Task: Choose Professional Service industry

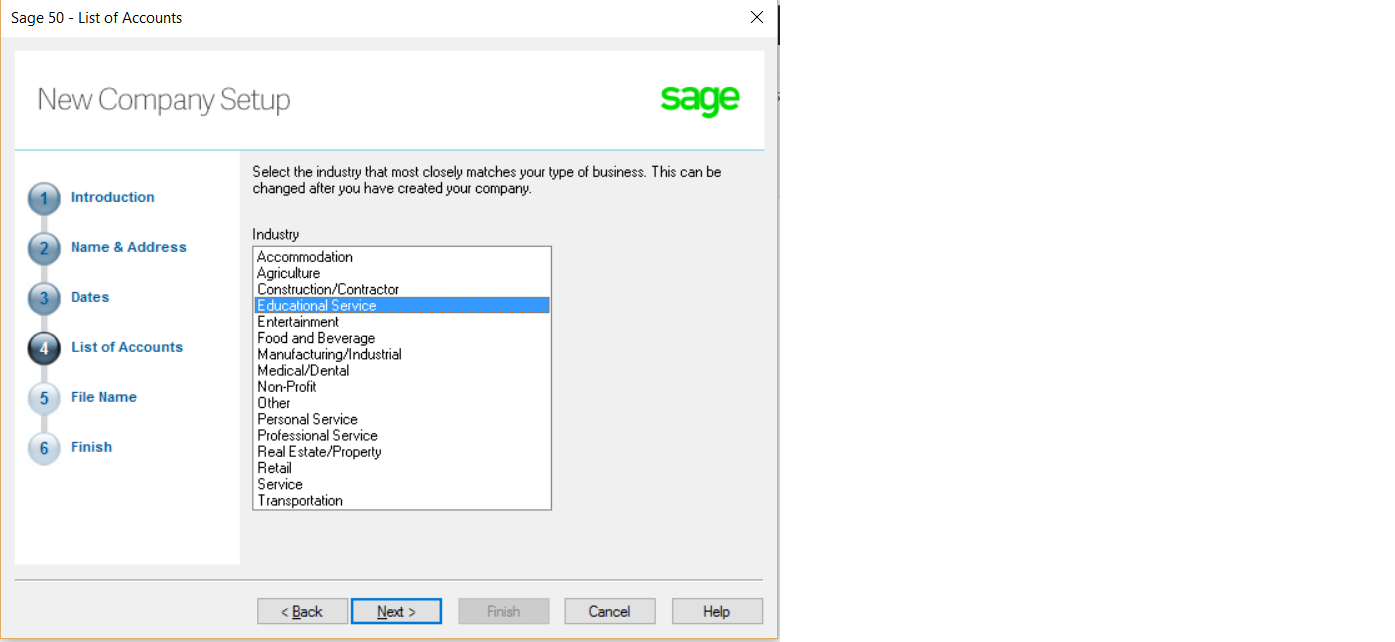Action: [402, 435]
